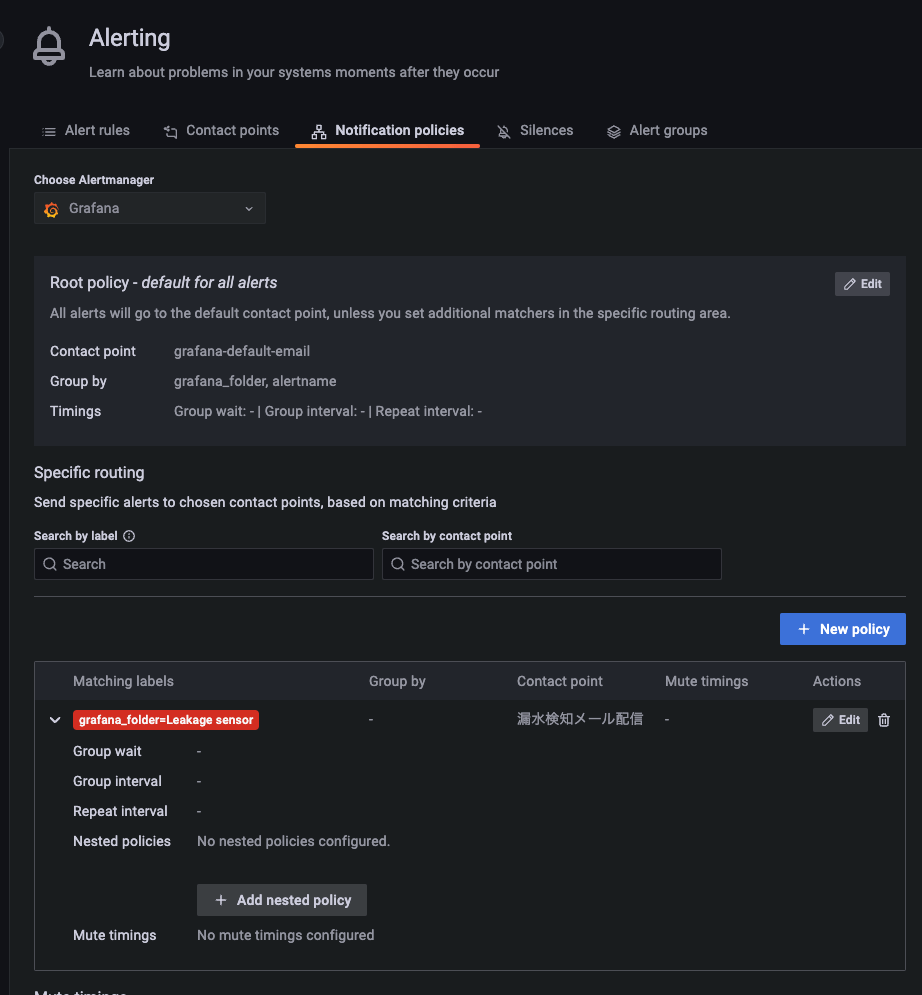This screenshot has width=922, height=995.
Task: Click the magnifier icon in contact point search
Action: [397, 564]
